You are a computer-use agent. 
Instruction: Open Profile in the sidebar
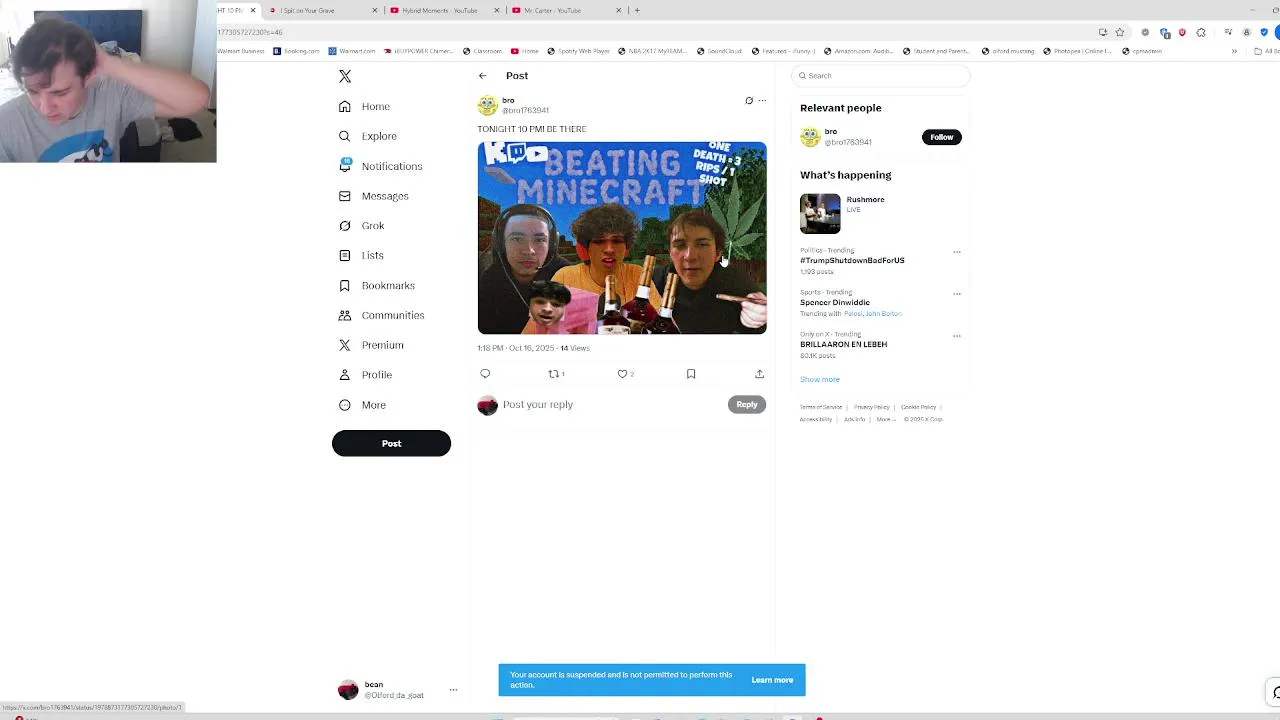click(x=365, y=375)
